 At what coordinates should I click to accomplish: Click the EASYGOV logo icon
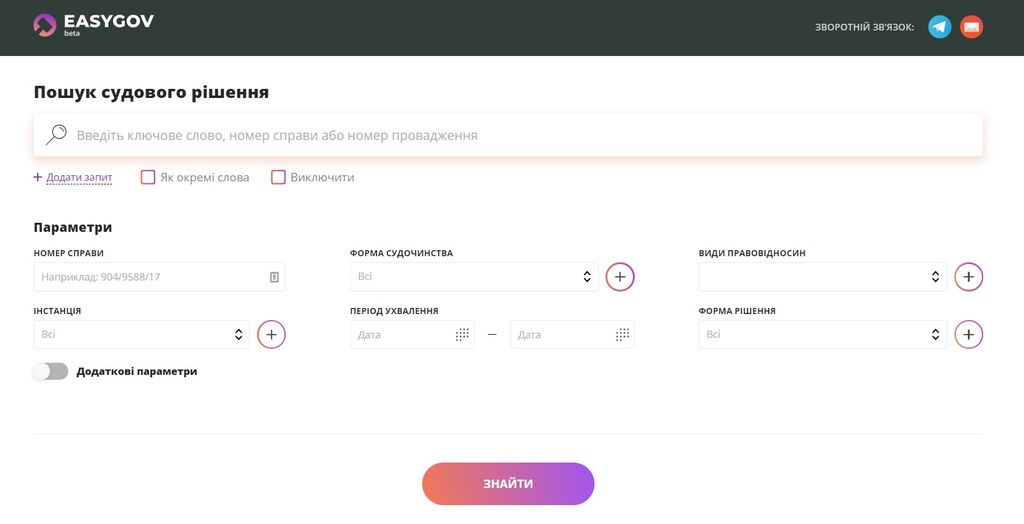click(45, 25)
